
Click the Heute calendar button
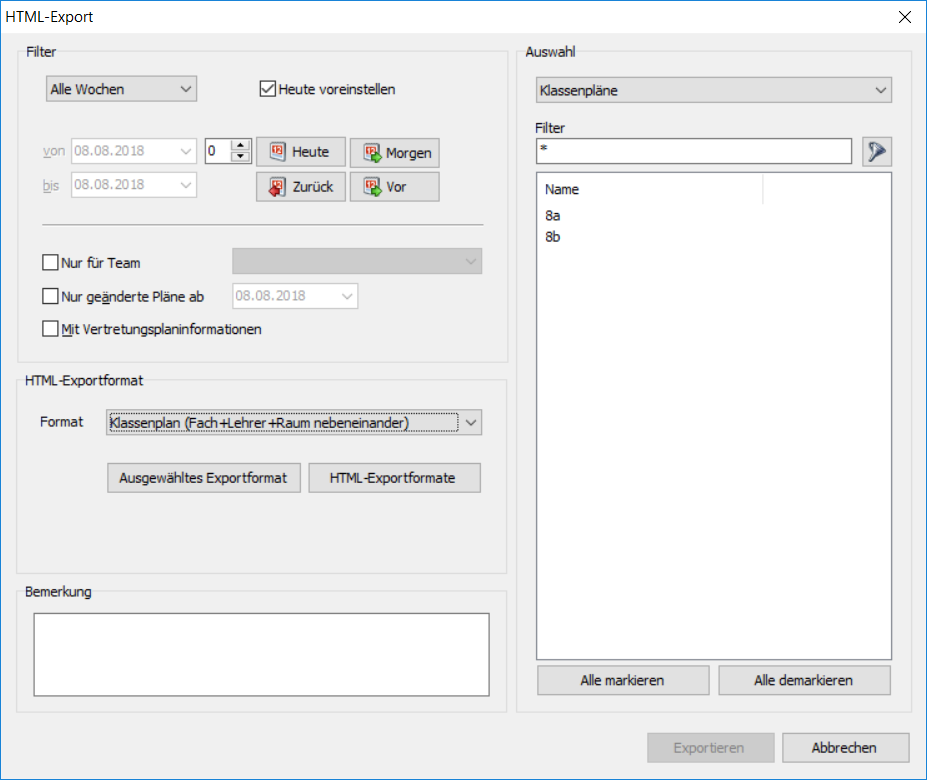click(301, 152)
